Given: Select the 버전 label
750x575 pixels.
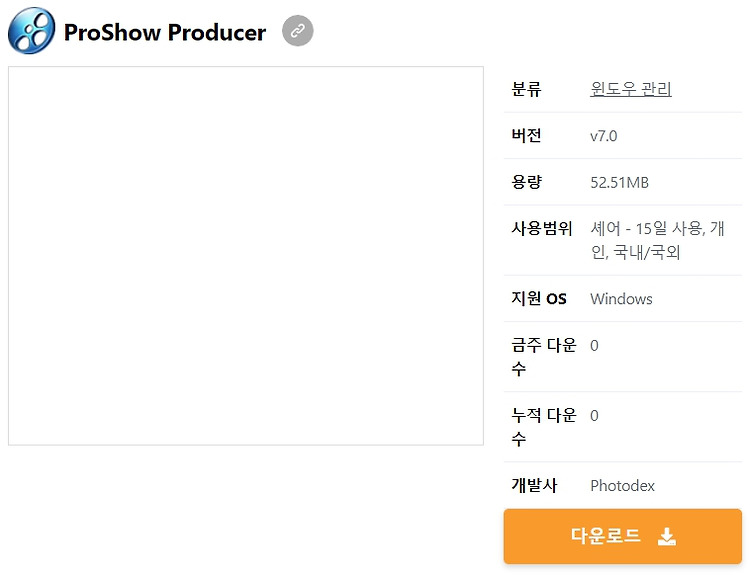Looking at the screenshot, I should pyautogui.click(x=526, y=135).
